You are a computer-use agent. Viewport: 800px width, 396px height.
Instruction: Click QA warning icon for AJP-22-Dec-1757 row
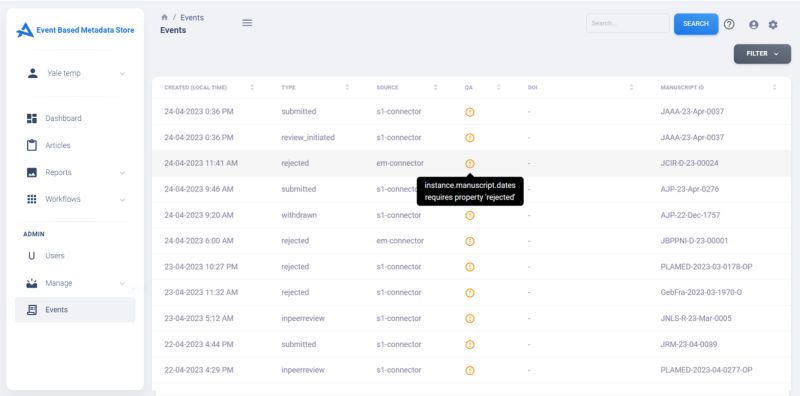tap(470, 215)
